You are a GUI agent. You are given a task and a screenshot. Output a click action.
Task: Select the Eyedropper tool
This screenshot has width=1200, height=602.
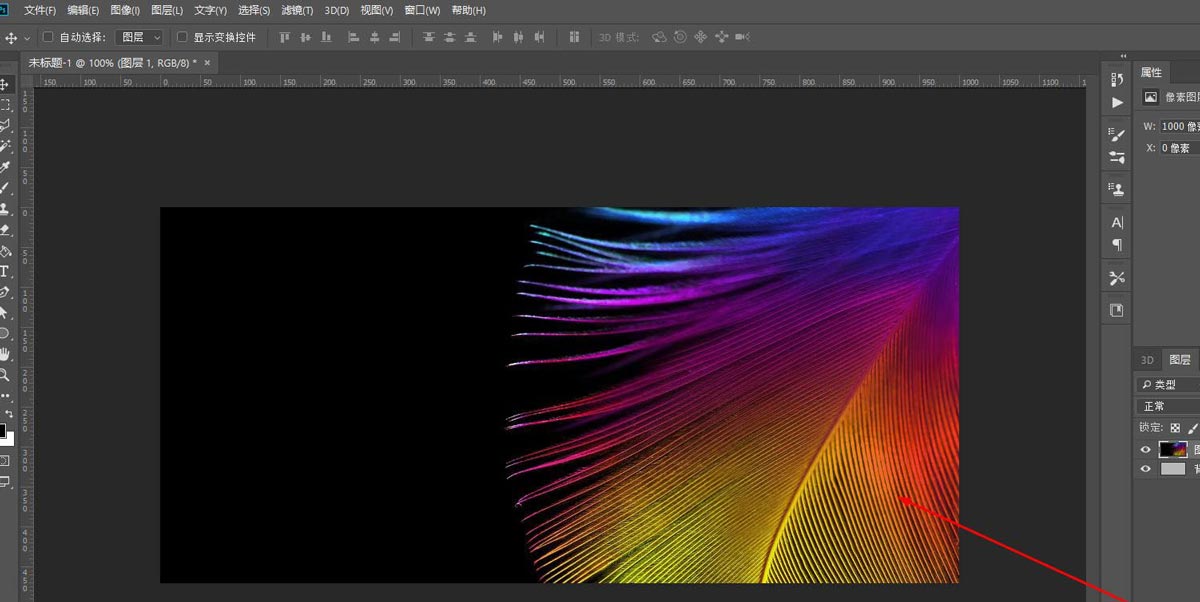point(5,167)
